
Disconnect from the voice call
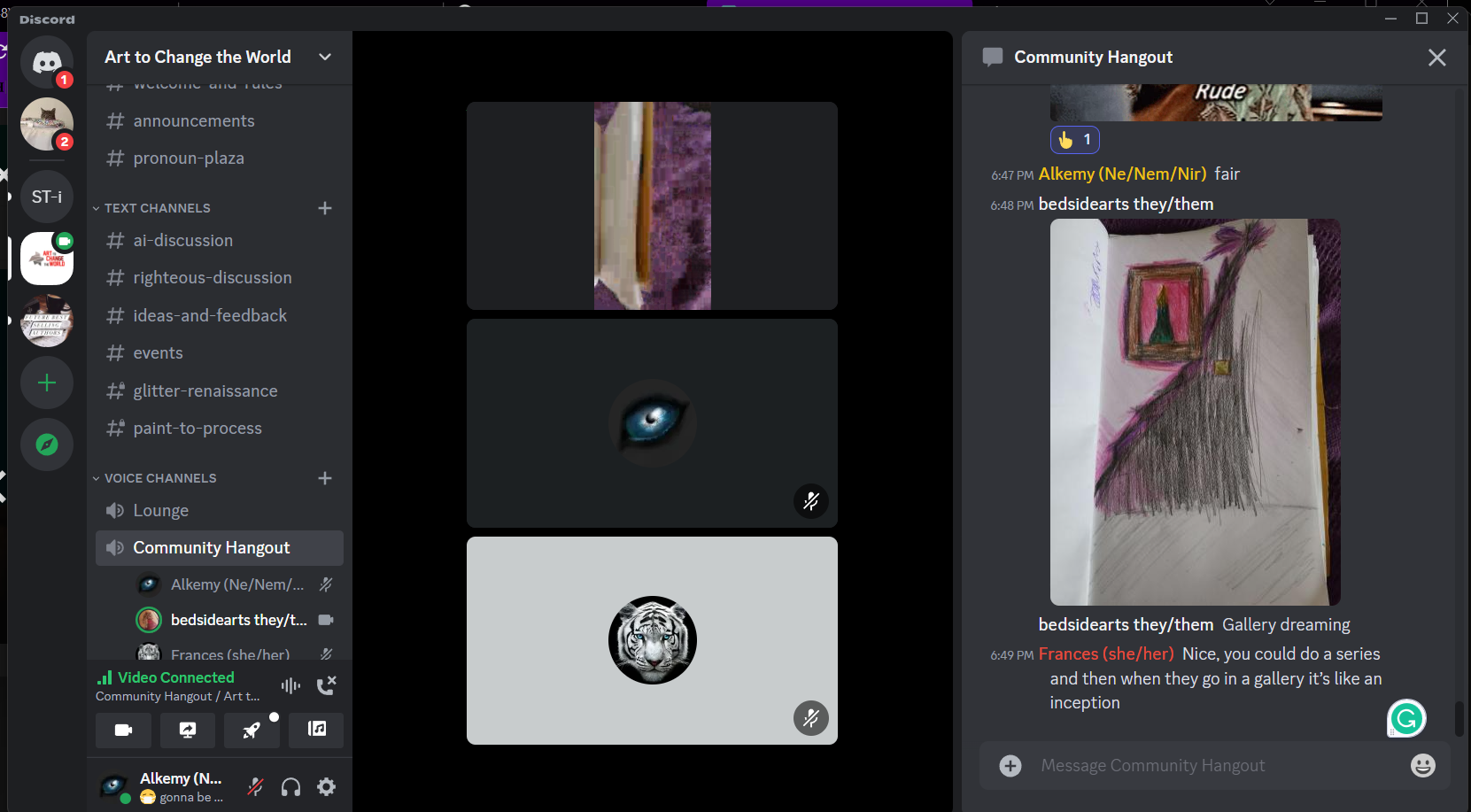(x=326, y=684)
